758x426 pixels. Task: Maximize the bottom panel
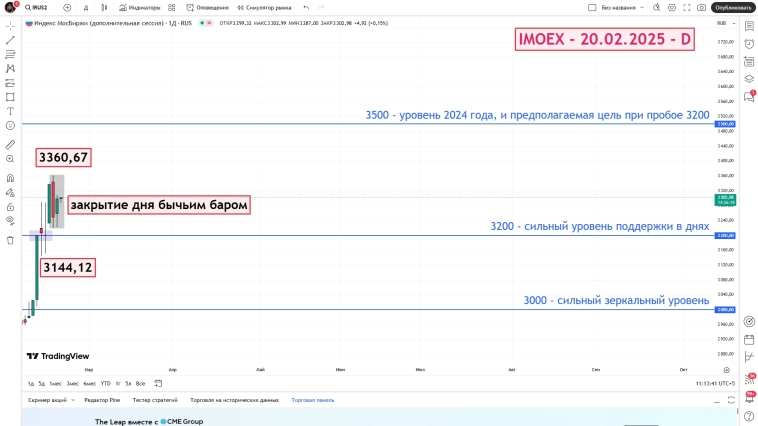coord(731,400)
